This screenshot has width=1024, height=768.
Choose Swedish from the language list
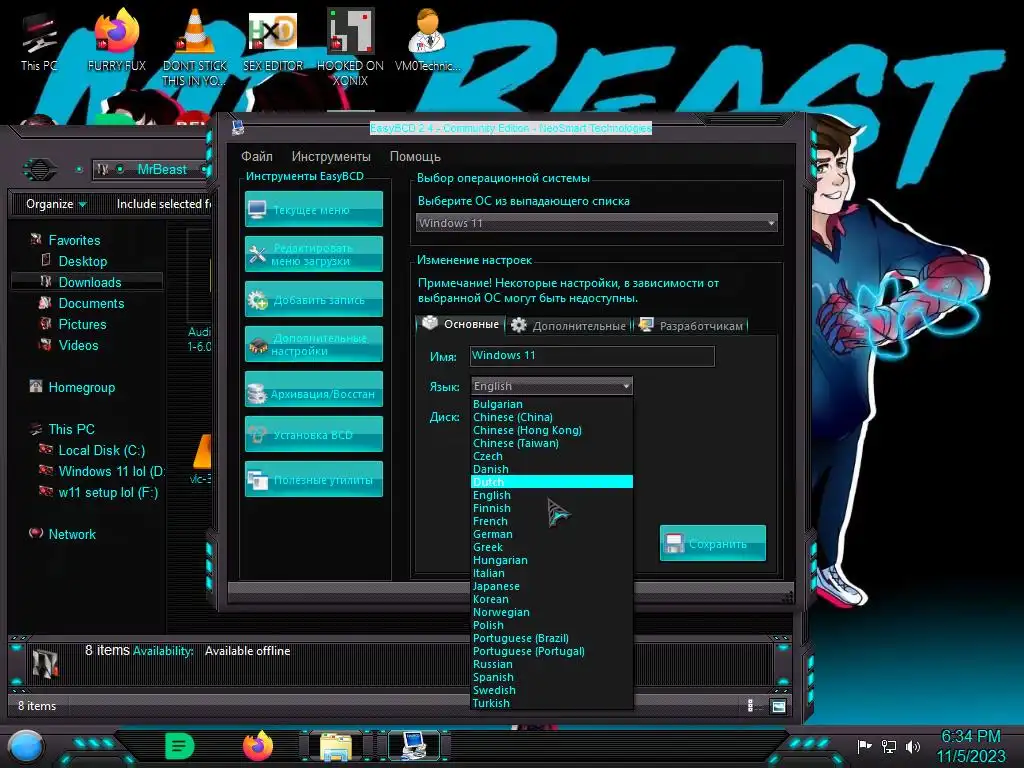click(551, 690)
